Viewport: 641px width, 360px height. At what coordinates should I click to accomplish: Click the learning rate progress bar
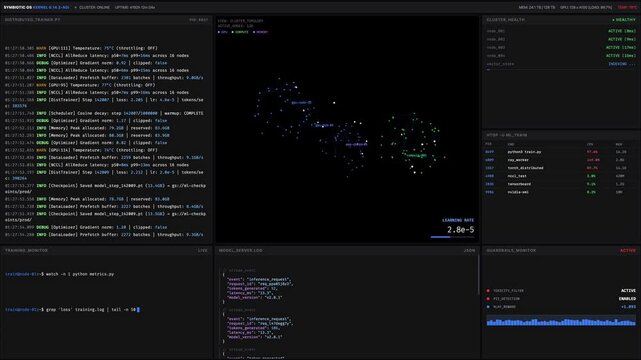pos(452,237)
